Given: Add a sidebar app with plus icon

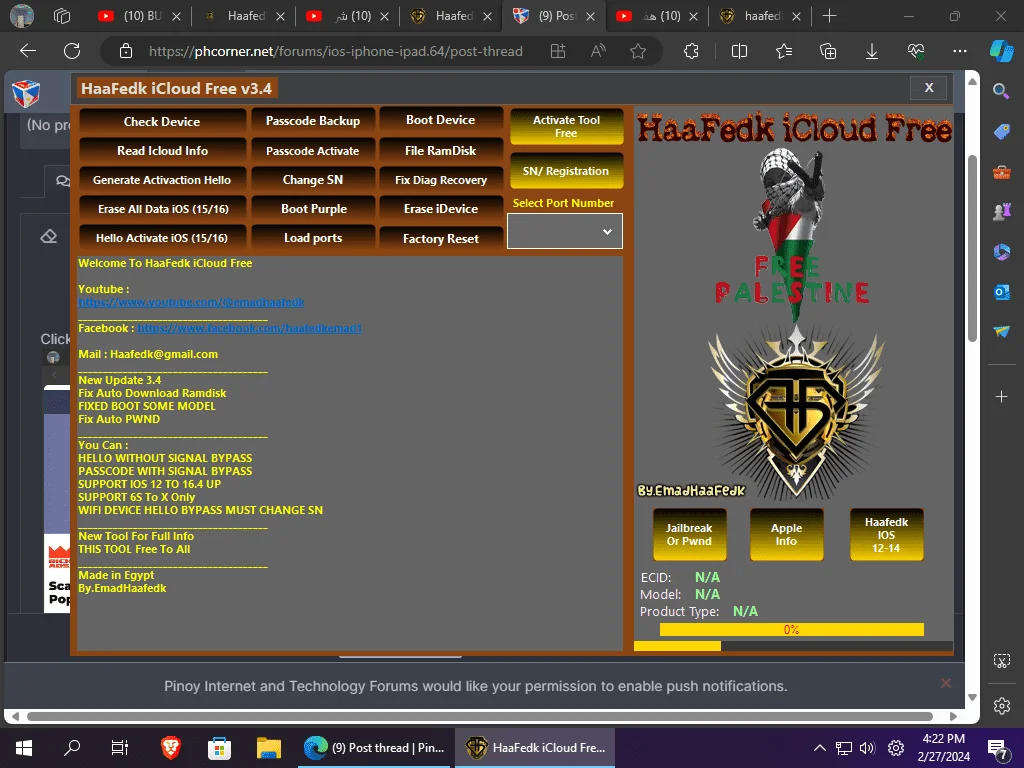Looking at the screenshot, I should tap(1001, 396).
